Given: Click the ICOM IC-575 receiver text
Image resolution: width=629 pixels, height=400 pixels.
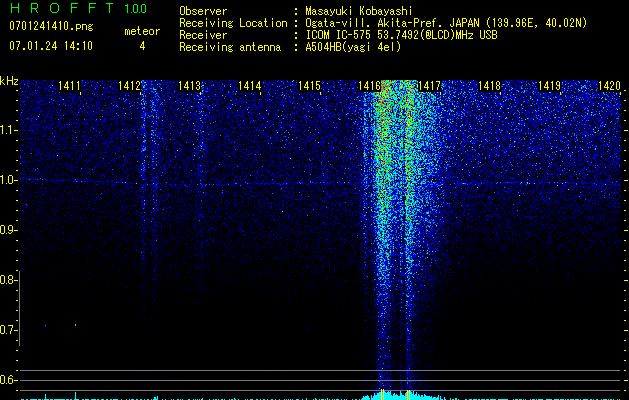Looking at the screenshot, I should (402, 35).
